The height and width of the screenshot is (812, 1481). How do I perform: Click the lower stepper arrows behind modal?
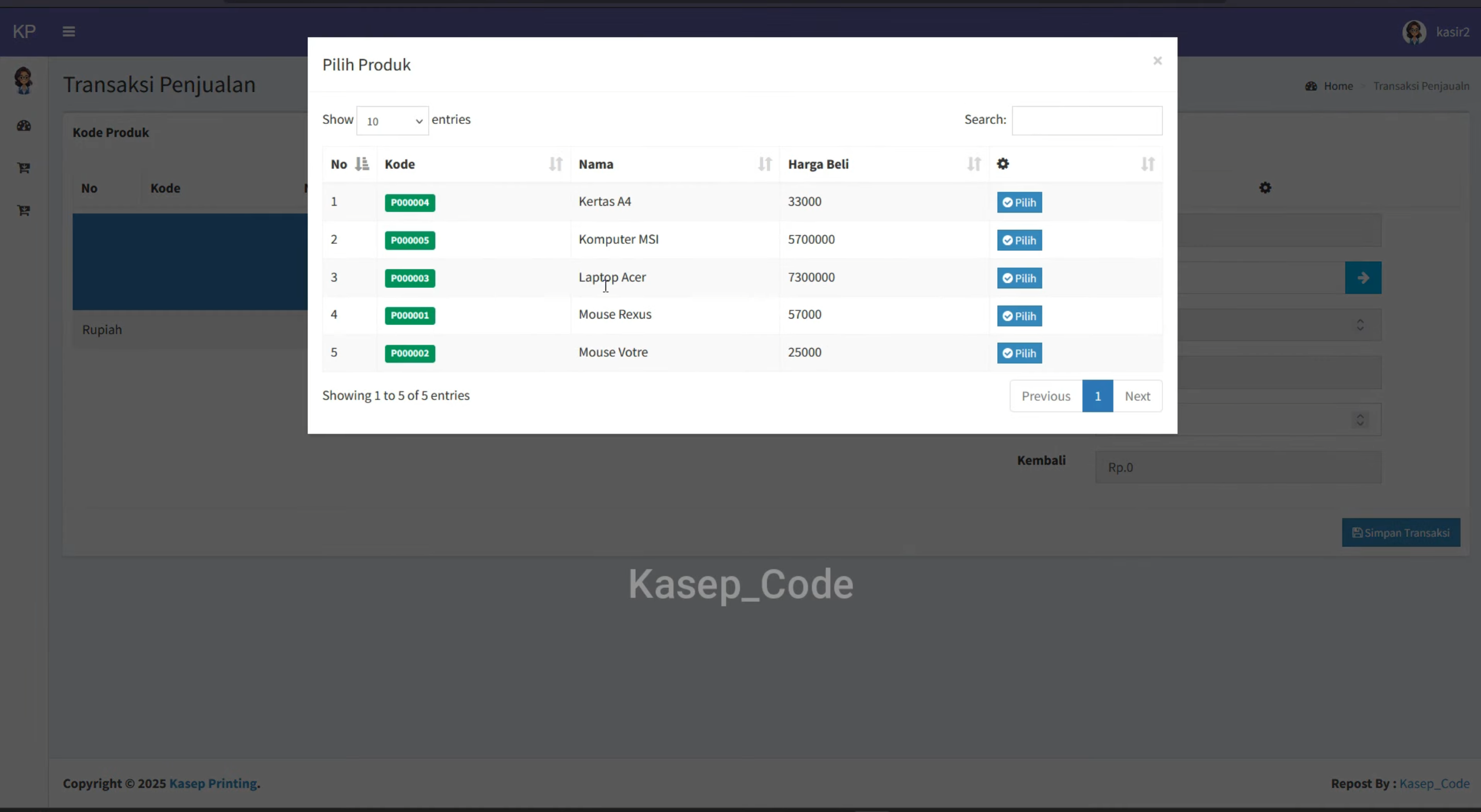point(1360,419)
